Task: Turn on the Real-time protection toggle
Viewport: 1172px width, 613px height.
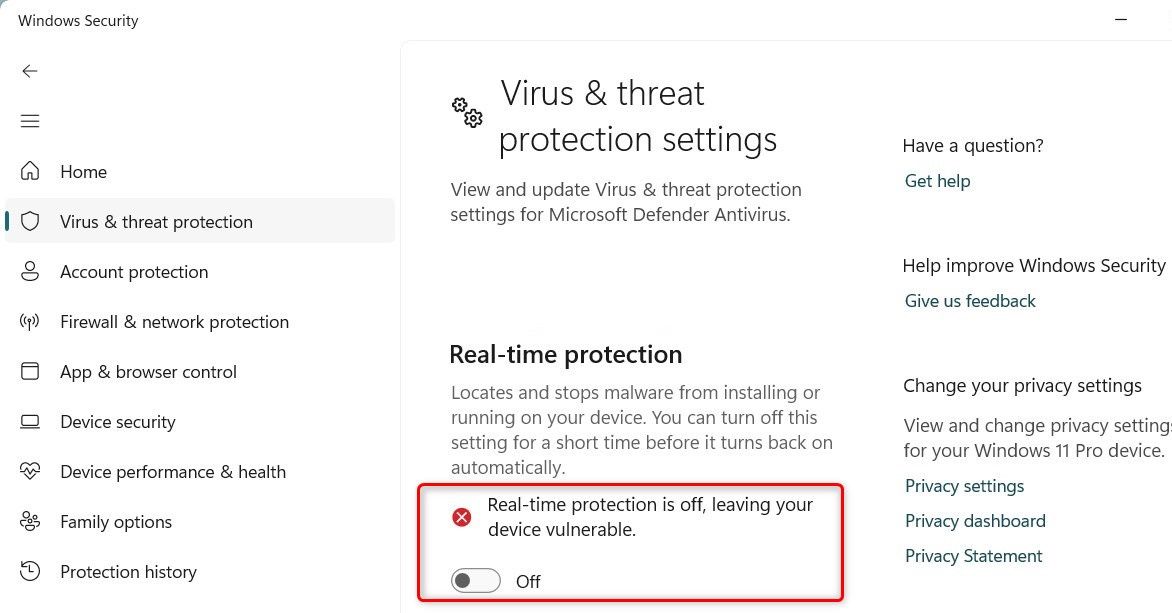Action: (475, 581)
